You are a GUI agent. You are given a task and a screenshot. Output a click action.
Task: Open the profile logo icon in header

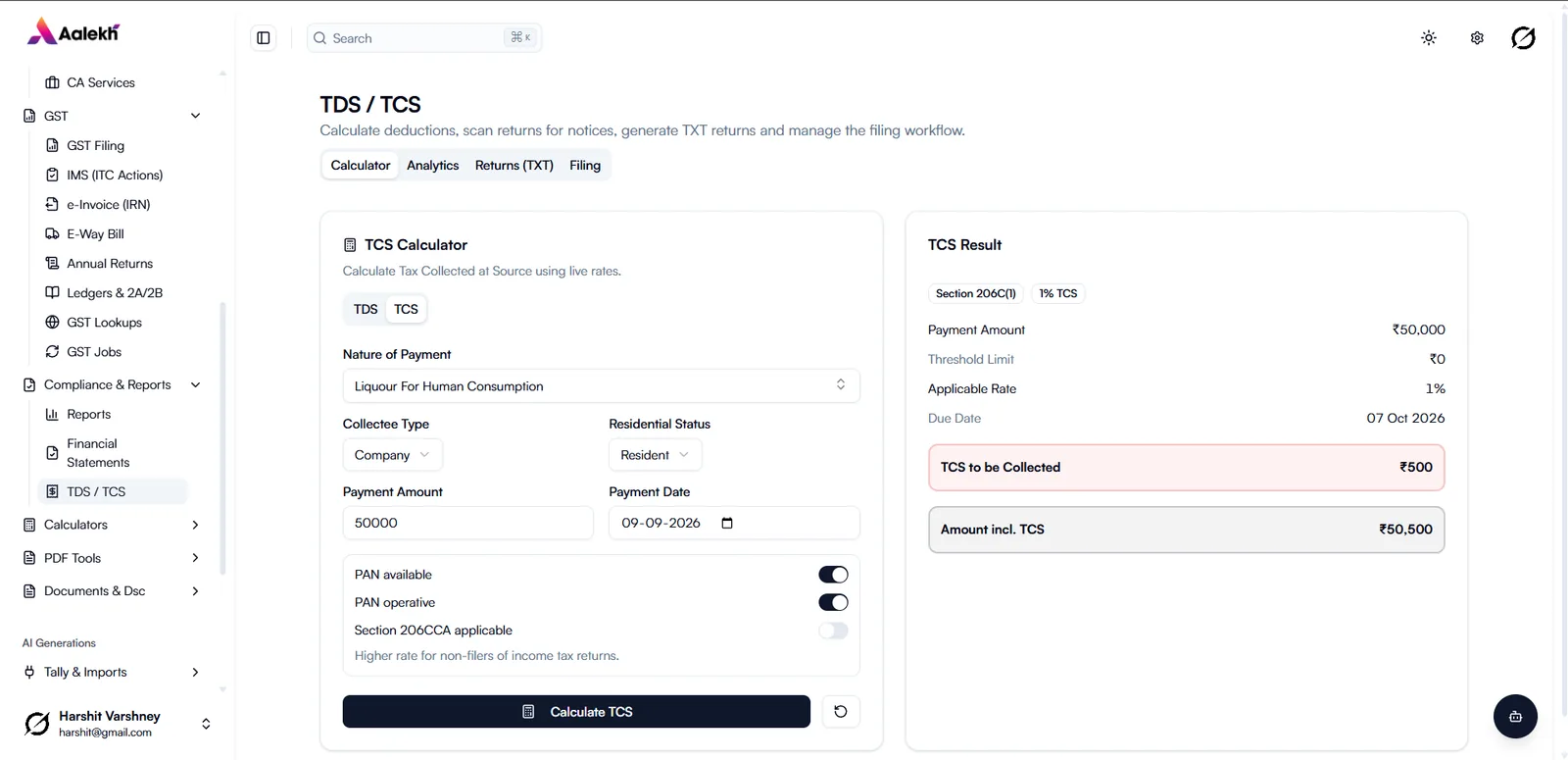pyautogui.click(x=1523, y=38)
